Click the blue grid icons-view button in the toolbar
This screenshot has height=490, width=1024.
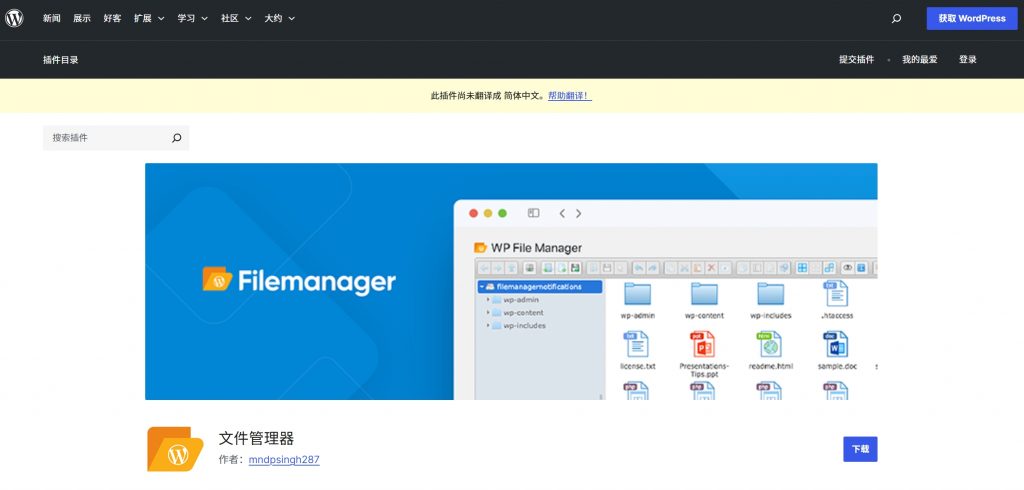coord(802,267)
